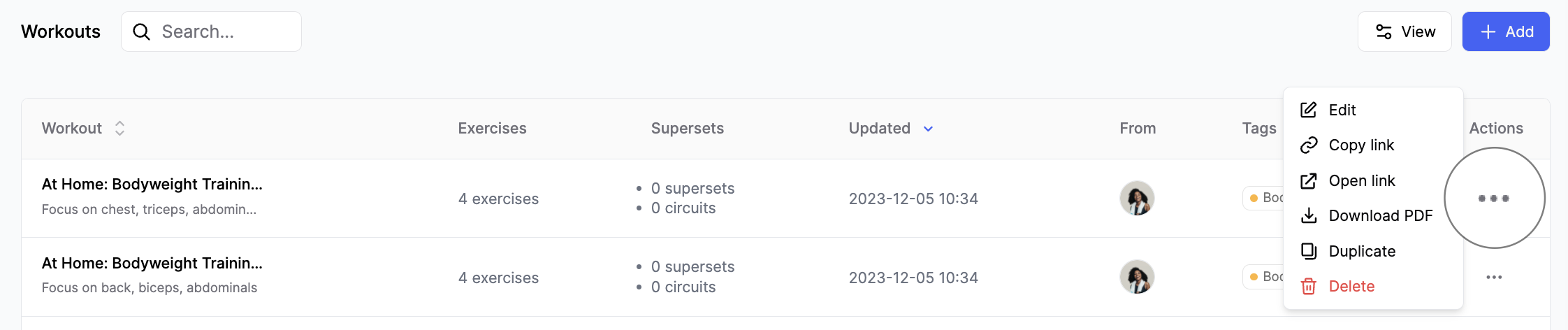Click the Duplicate icon in menu
1568x330 pixels.
1309,251
